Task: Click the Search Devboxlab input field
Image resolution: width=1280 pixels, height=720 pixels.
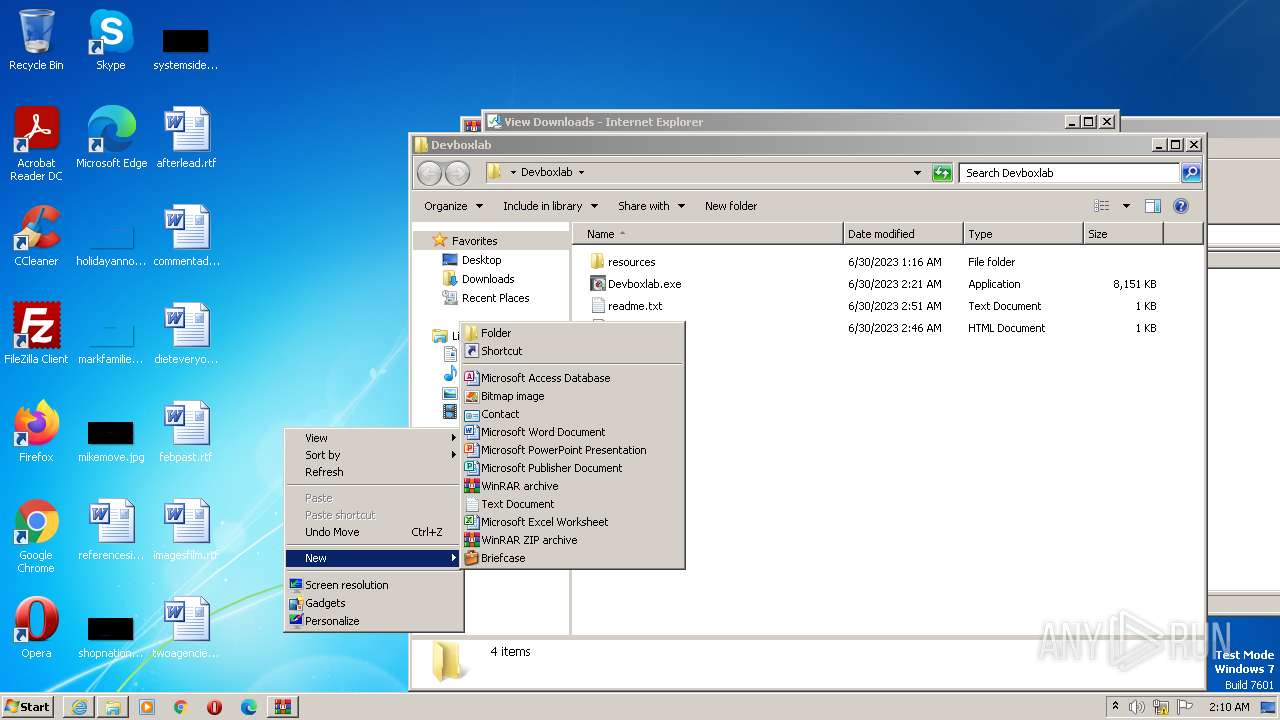Action: (1068, 173)
